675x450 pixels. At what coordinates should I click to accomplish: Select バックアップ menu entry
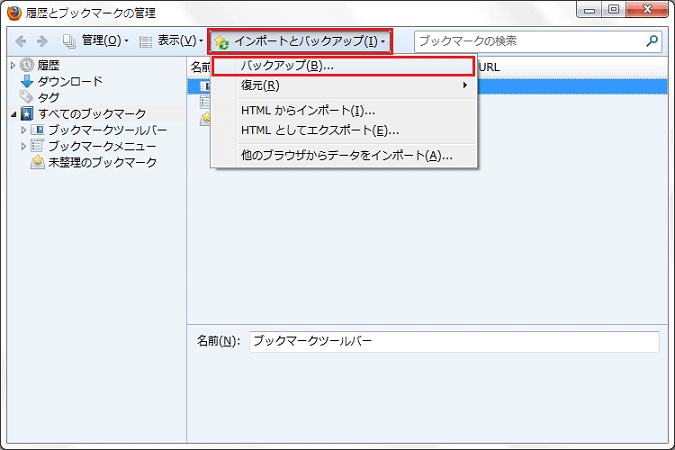(288, 66)
